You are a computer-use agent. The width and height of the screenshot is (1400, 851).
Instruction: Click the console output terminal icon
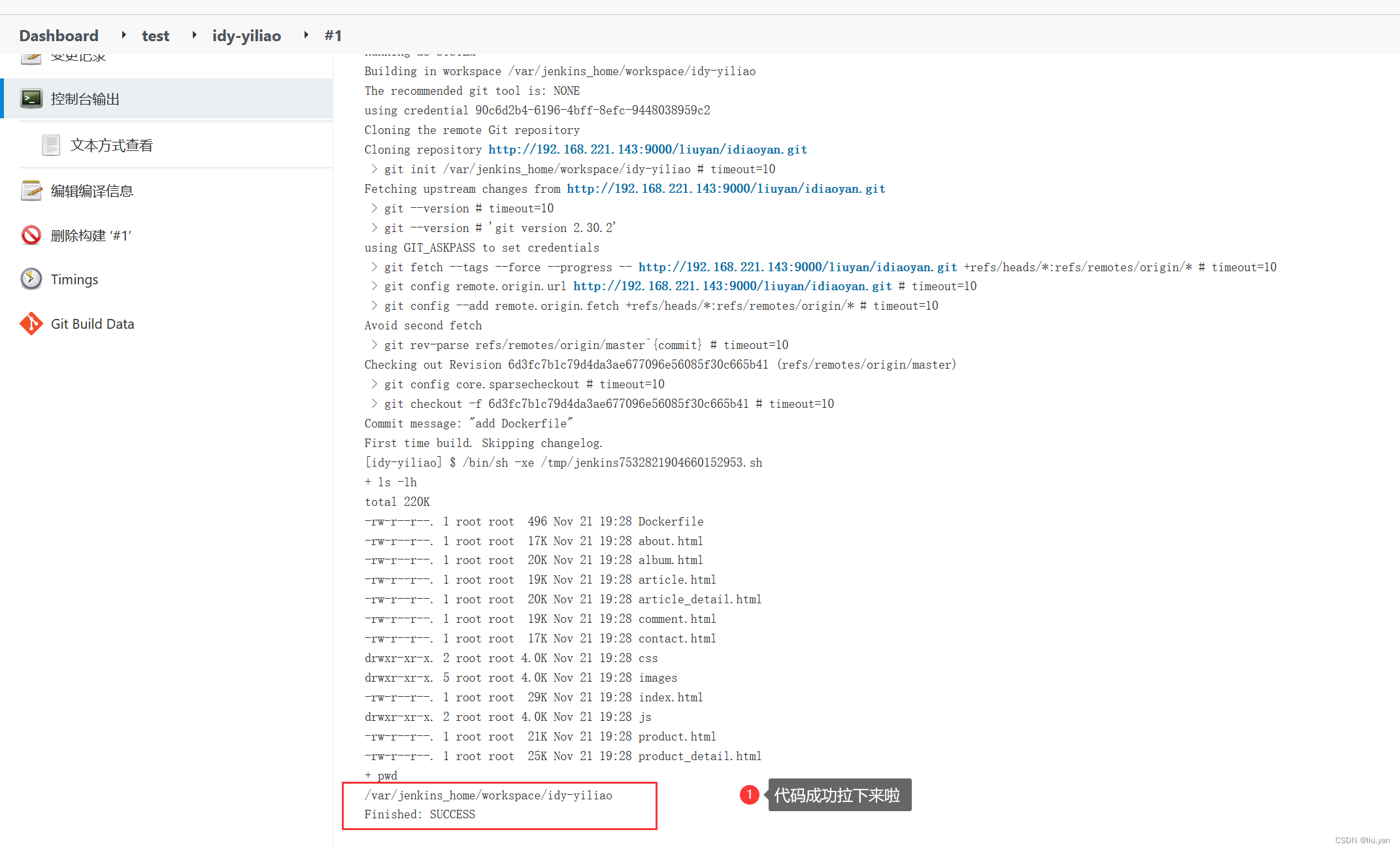tap(31, 99)
